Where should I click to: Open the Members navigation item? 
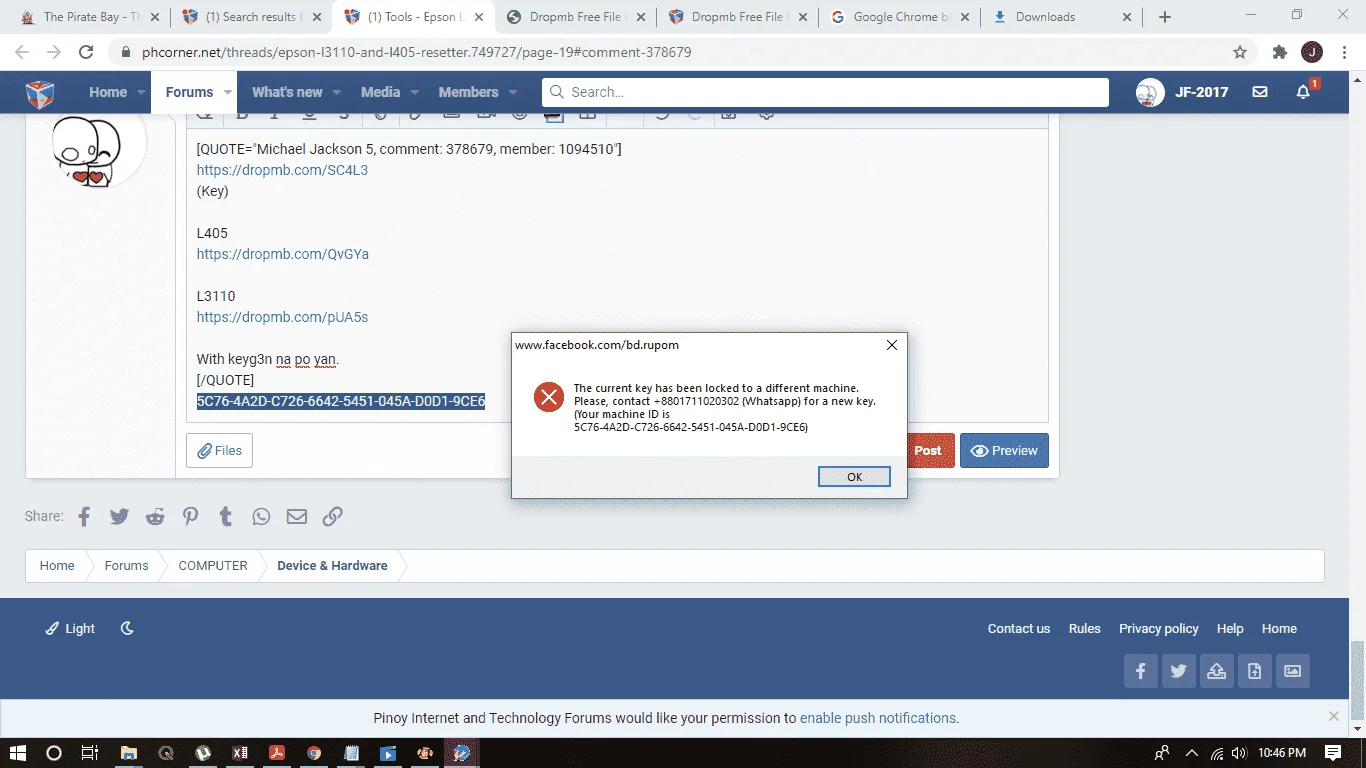pos(468,92)
